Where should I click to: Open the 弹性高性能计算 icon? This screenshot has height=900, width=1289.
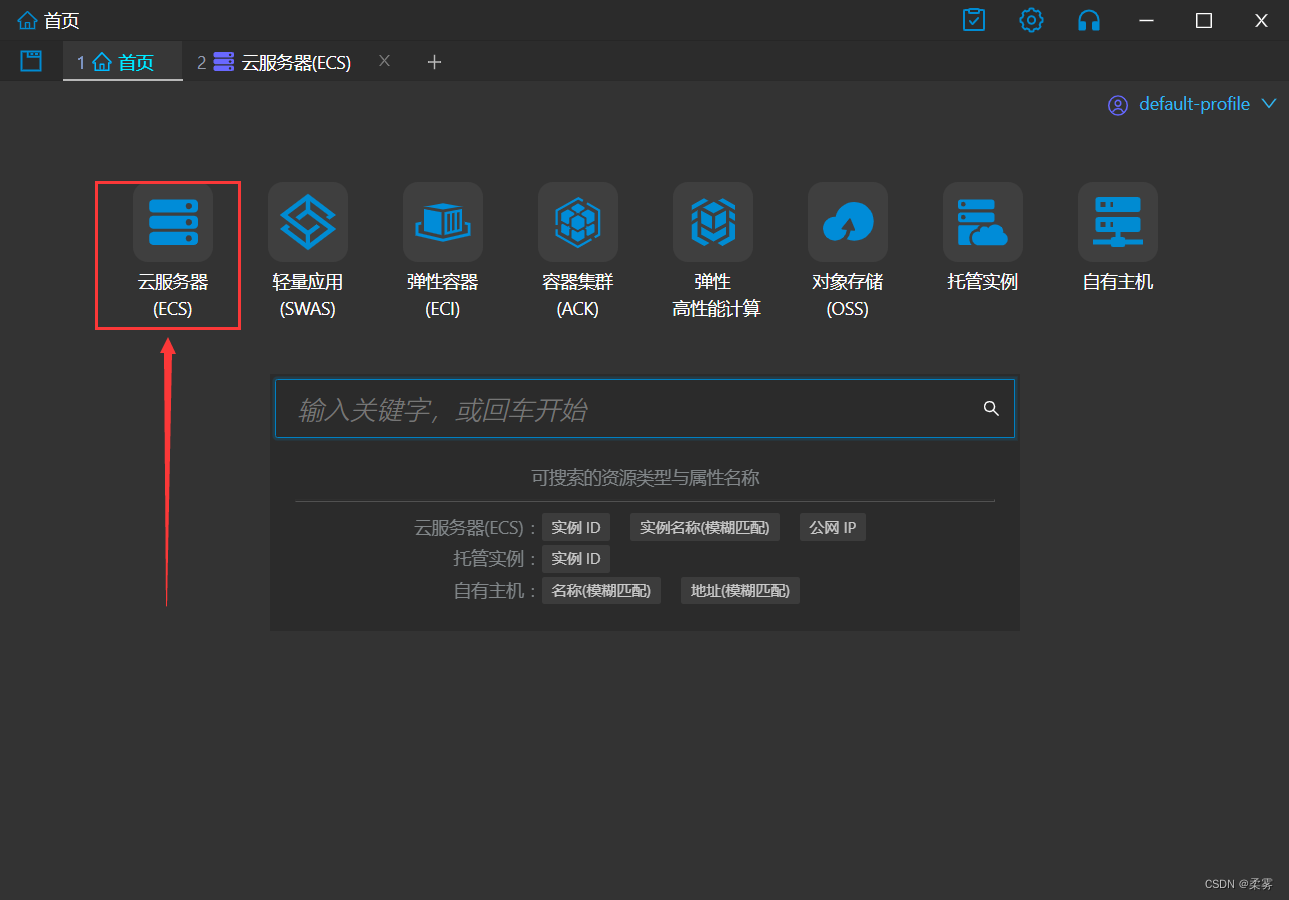713,222
